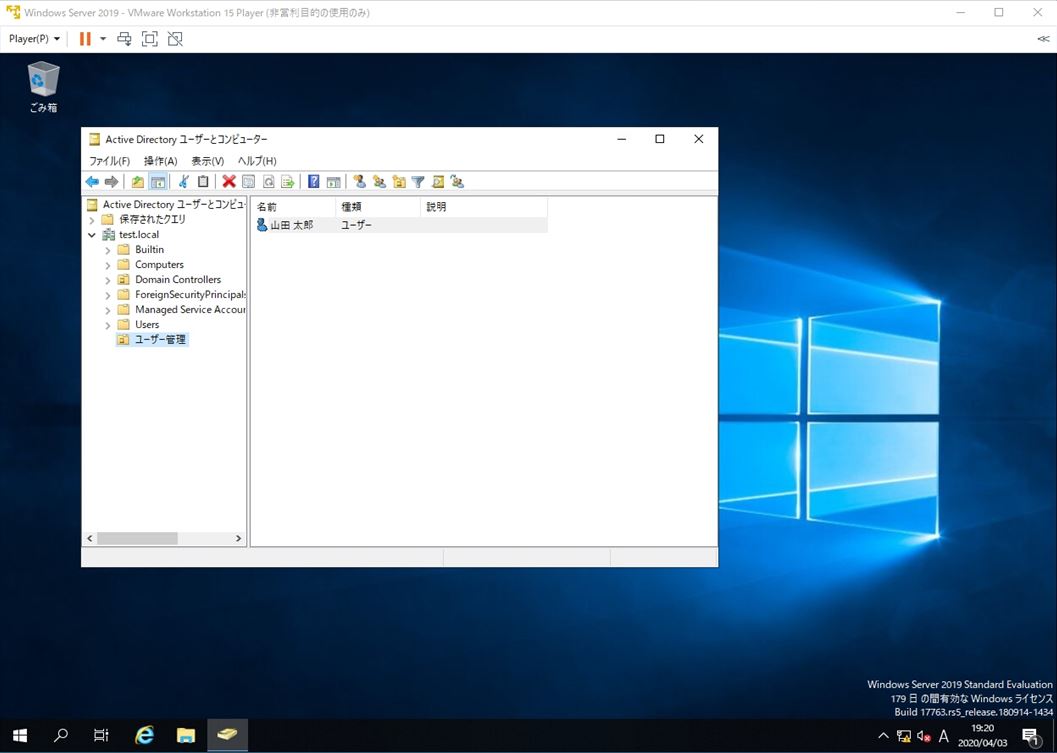
Task: Open the notification center icon
Action: pos(1030,736)
